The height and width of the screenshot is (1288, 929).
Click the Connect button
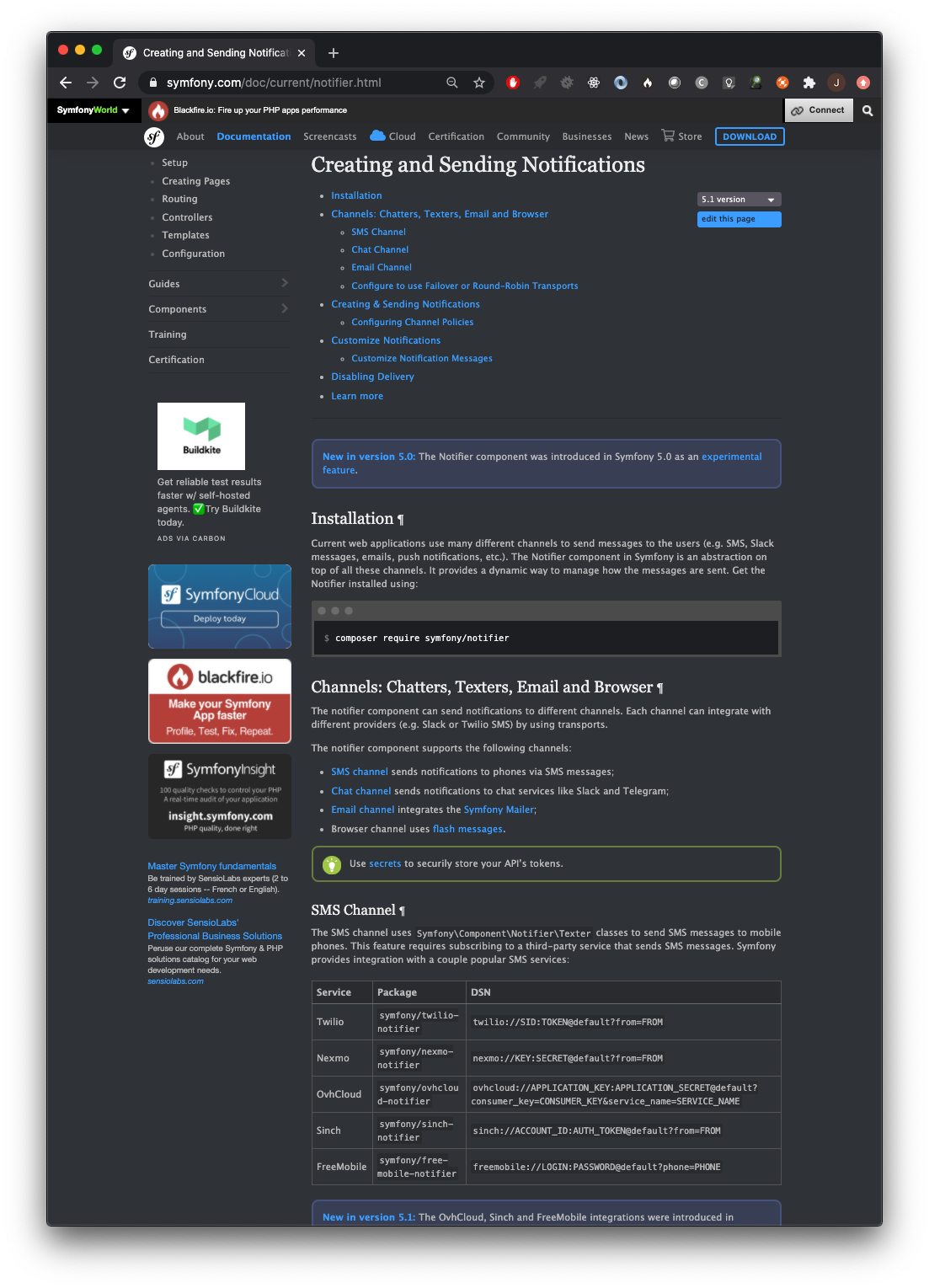point(819,110)
